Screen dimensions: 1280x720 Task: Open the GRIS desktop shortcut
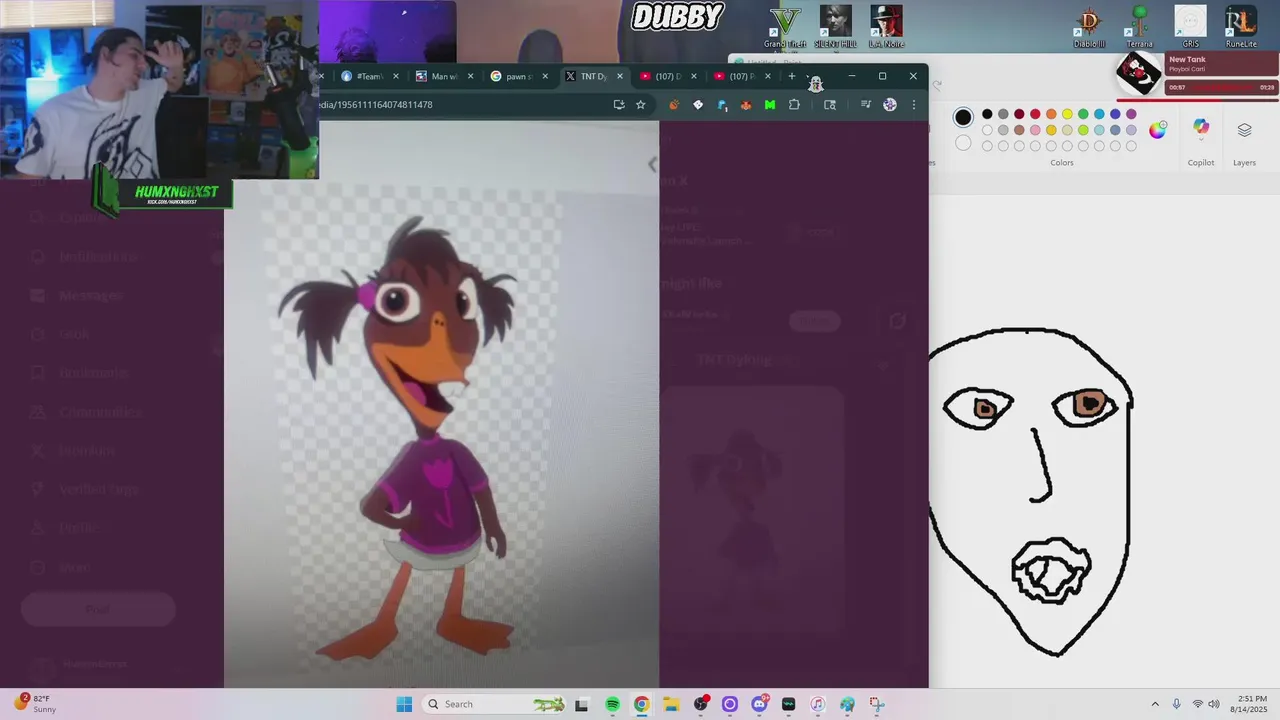[1190, 27]
